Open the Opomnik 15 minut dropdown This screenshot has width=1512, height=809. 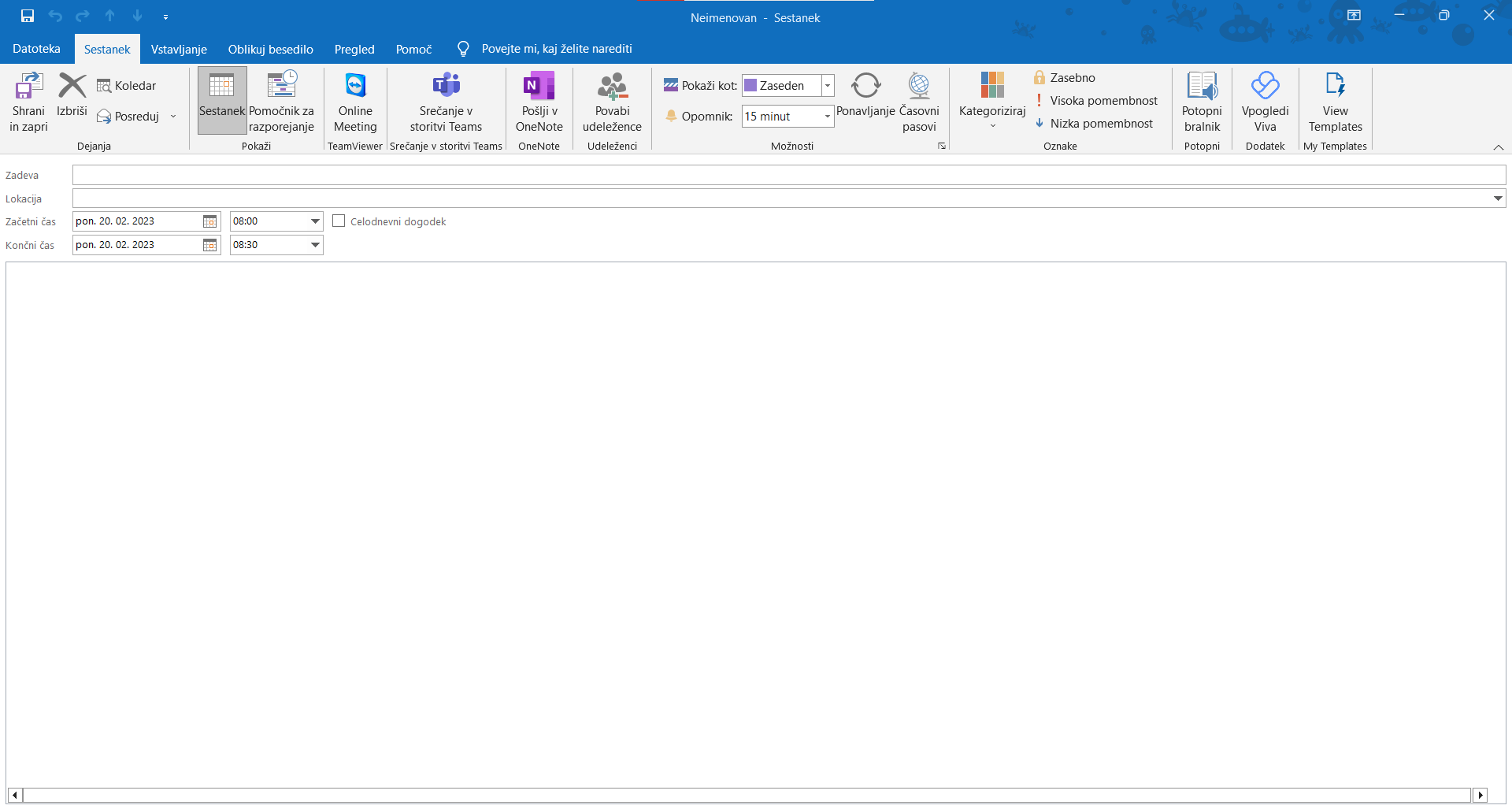pyautogui.click(x=828, y=117)
